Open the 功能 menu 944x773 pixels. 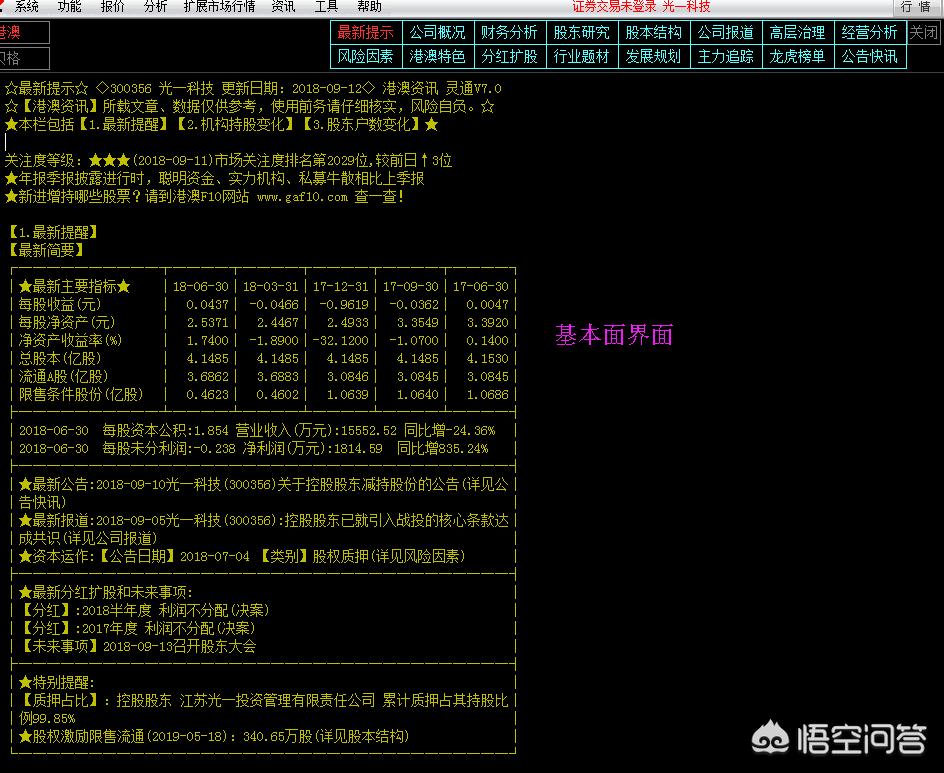pyautogui.click(x=70, y=8)
